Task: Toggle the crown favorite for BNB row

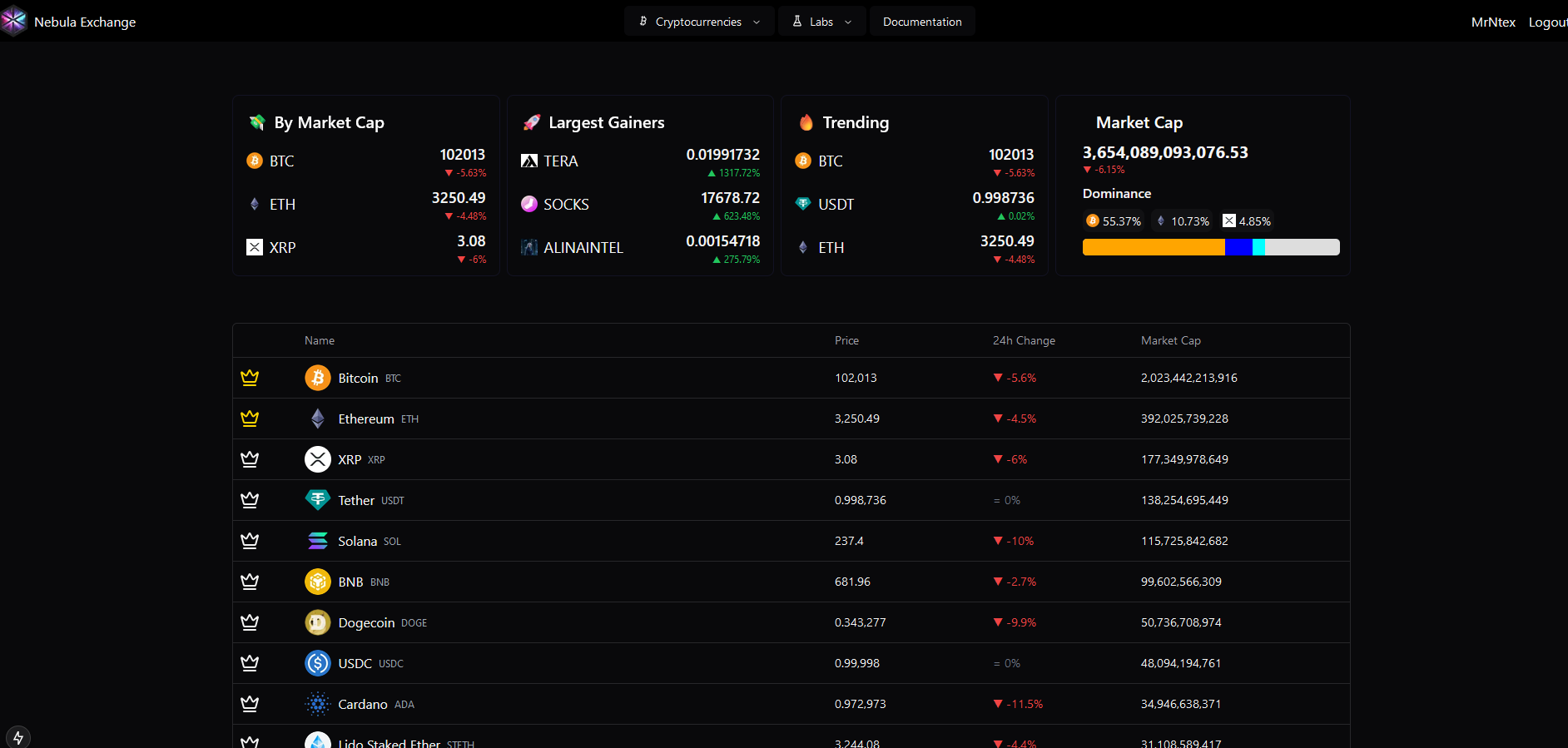Action: pyautogui.click(x=250, y=582)
